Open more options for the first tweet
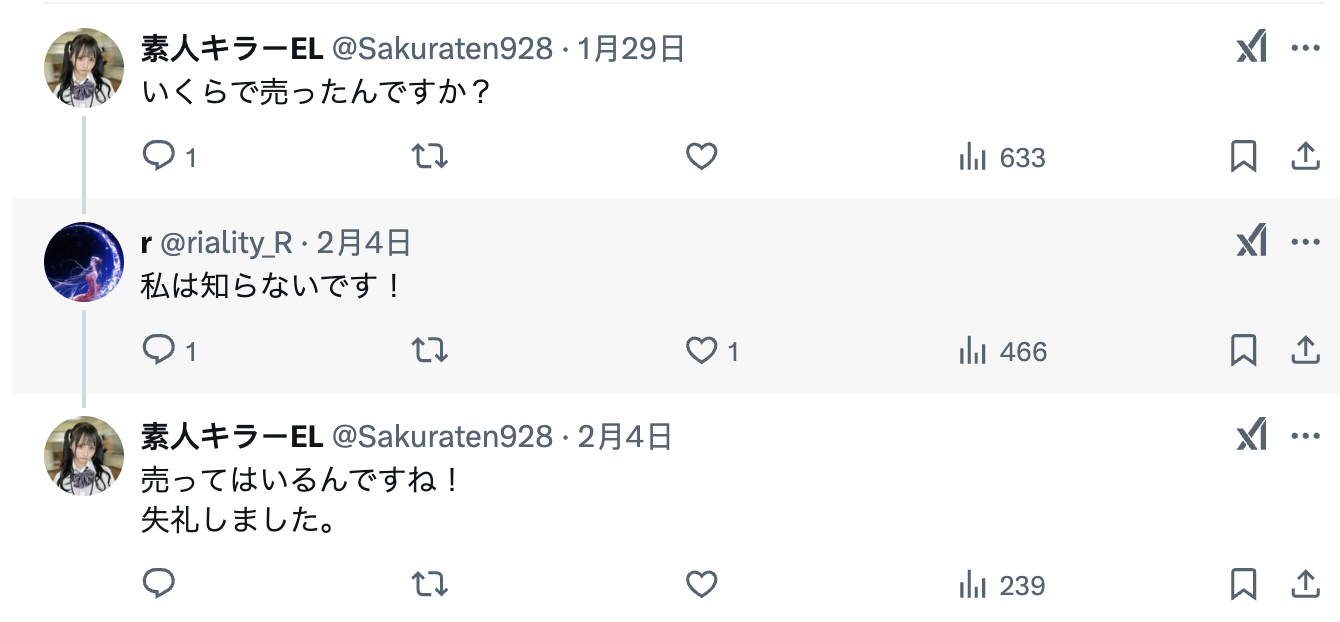Viewport: 1340px width, 622px height. click(x=1306, y=48)
